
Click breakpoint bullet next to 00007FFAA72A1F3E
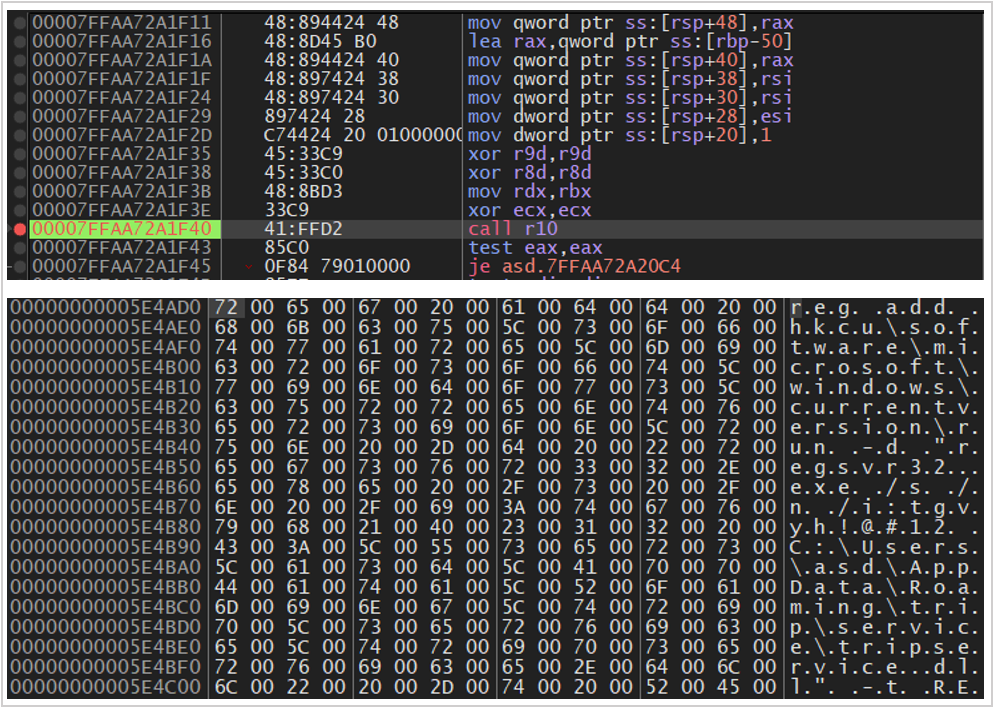point(22,210)
